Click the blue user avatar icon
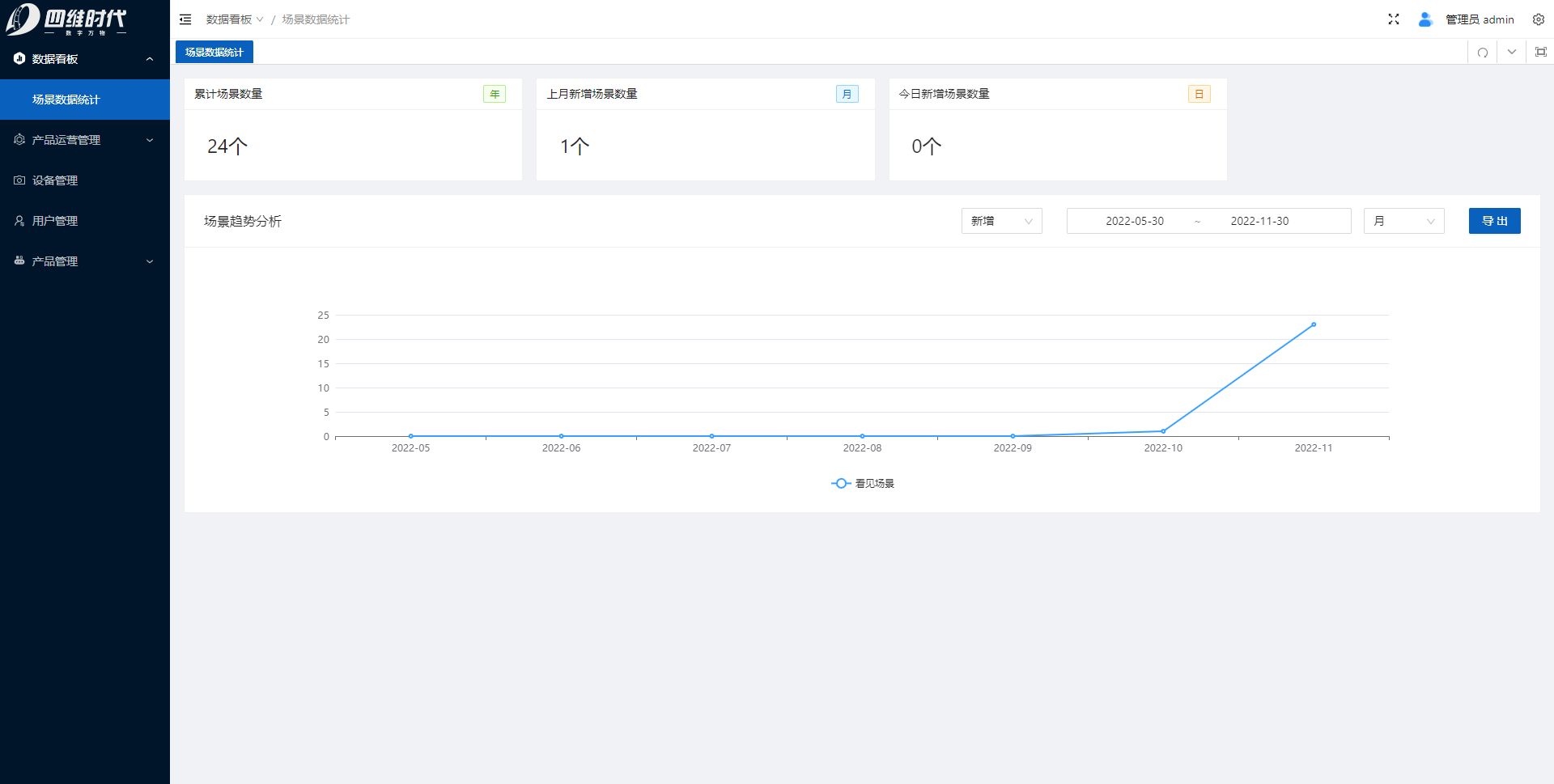The width and height of the screenshot is (1554, 784). [1425, 19]
